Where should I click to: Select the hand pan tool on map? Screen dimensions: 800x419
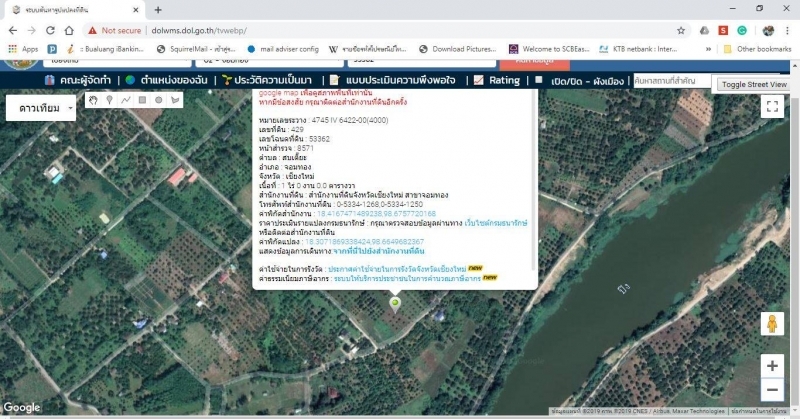tap(93, 100)
